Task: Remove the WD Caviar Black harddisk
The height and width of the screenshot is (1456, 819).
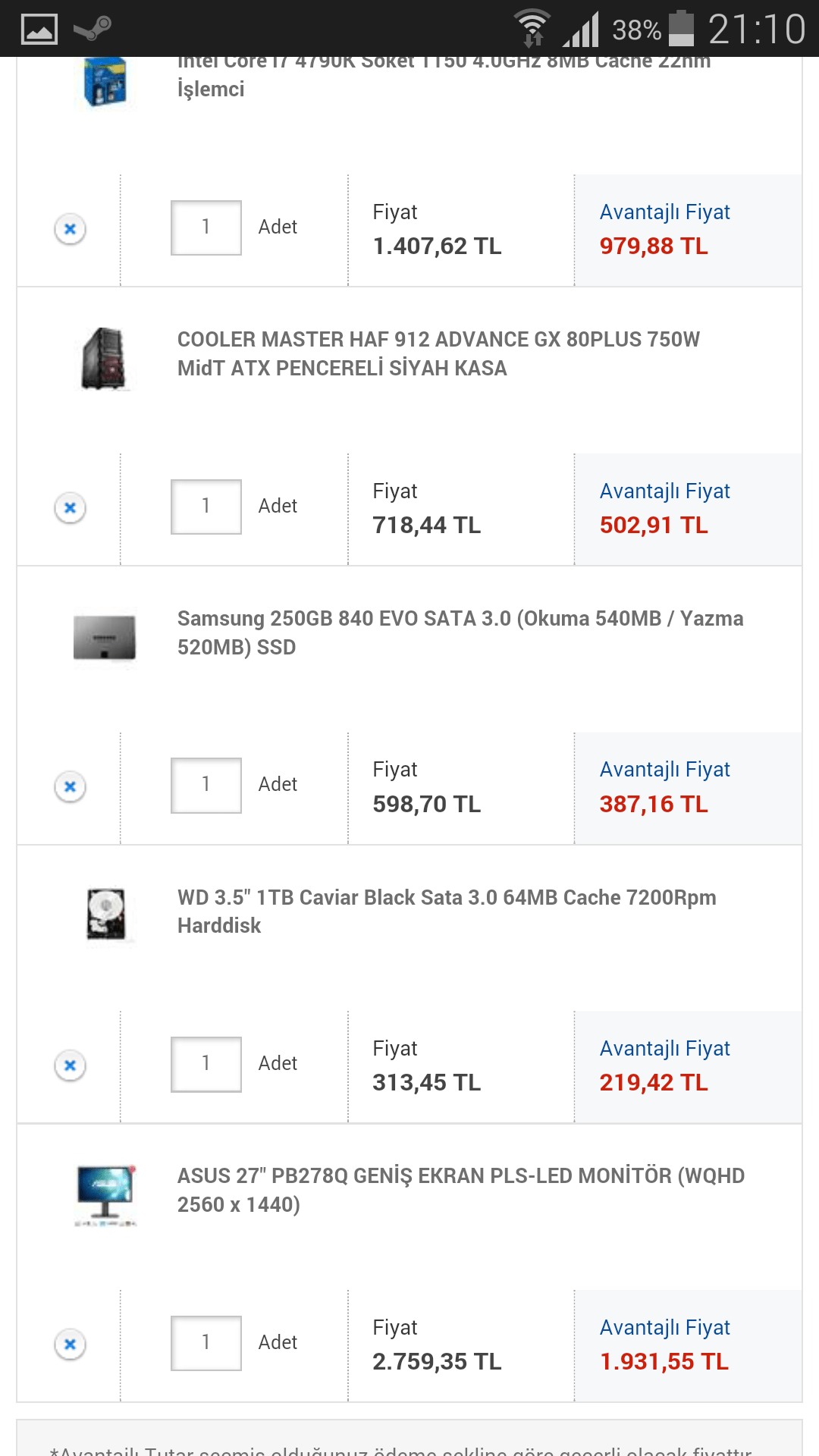Action: (x=70, y=1065)
